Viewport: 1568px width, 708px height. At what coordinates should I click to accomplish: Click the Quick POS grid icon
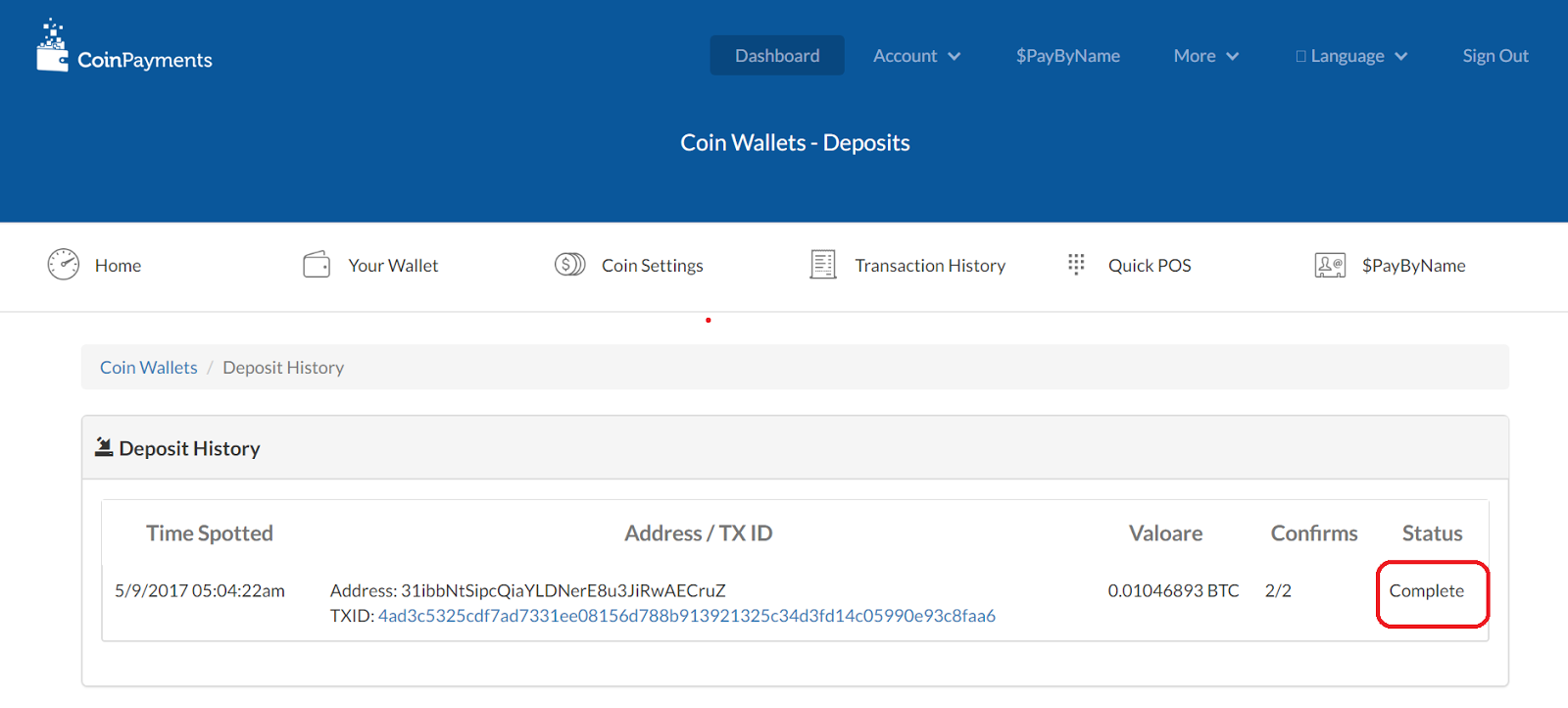tap(1076, 265)
